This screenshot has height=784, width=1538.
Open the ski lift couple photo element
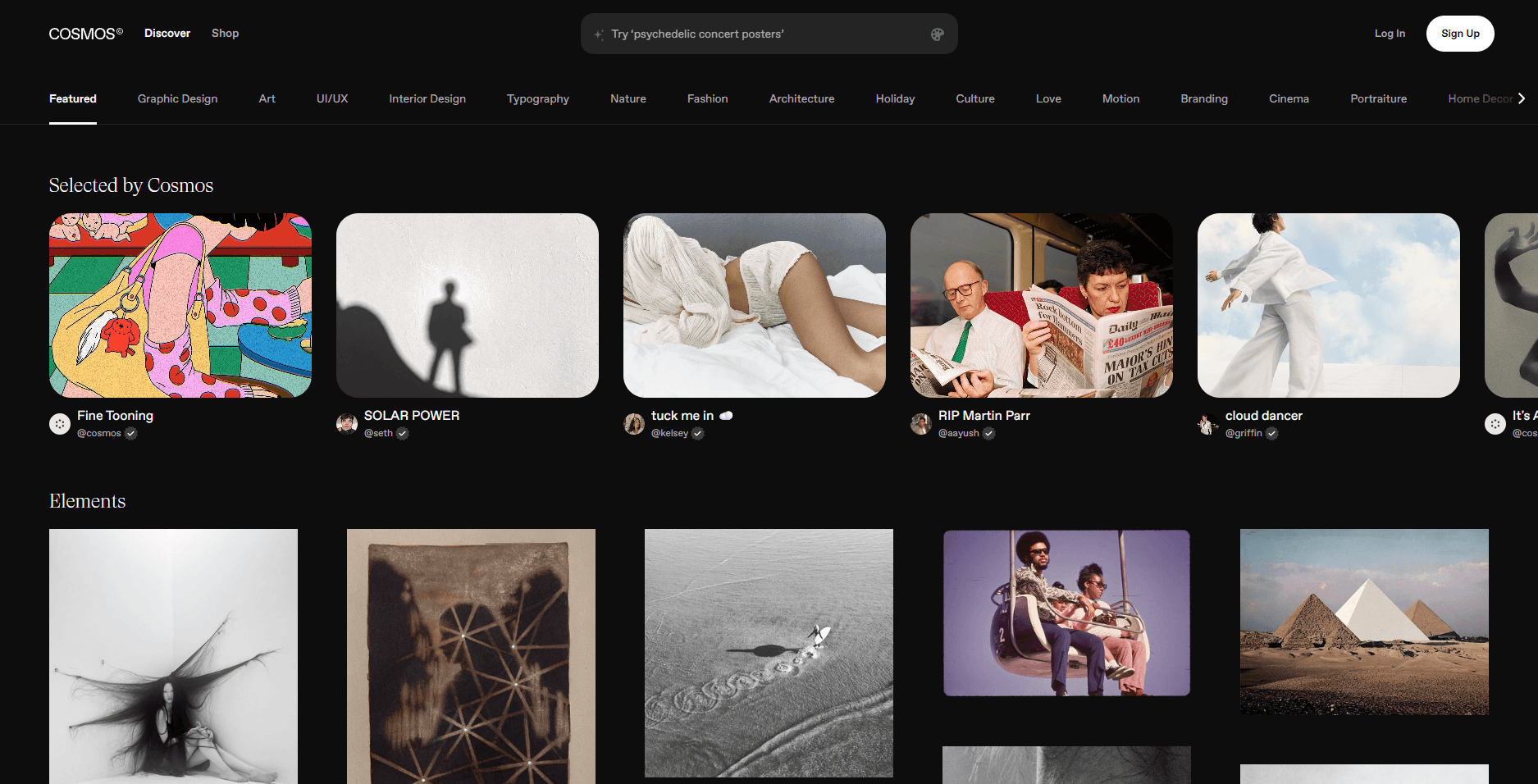pyautogui.click(x=1066, y=613)
